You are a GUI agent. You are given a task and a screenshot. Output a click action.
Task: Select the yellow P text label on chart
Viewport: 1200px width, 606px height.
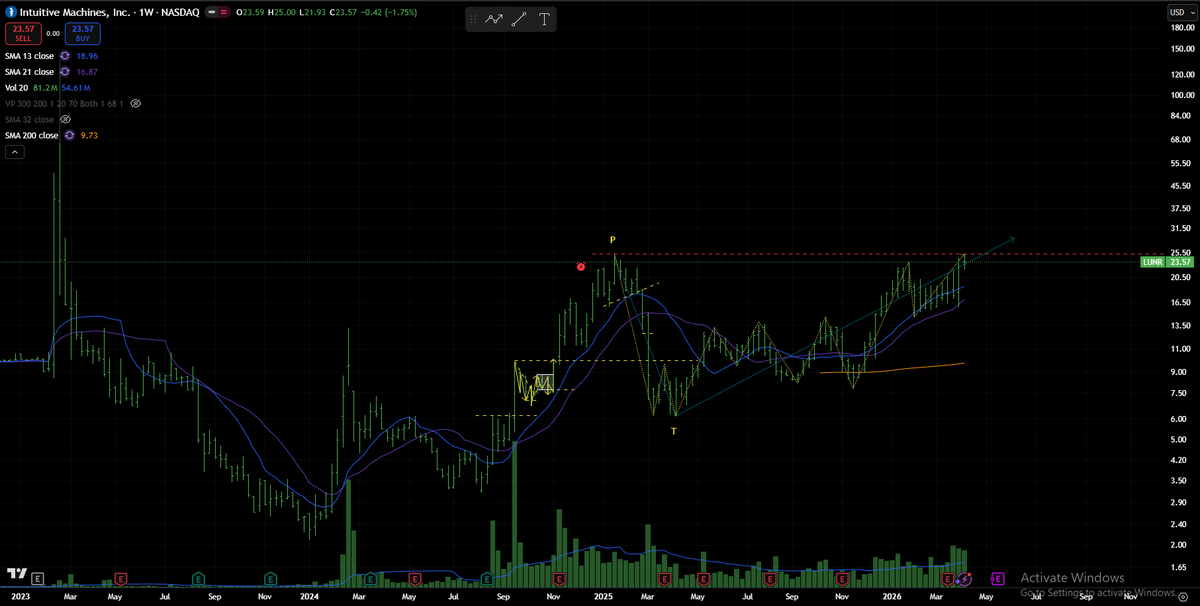click(x=613, y=240)
